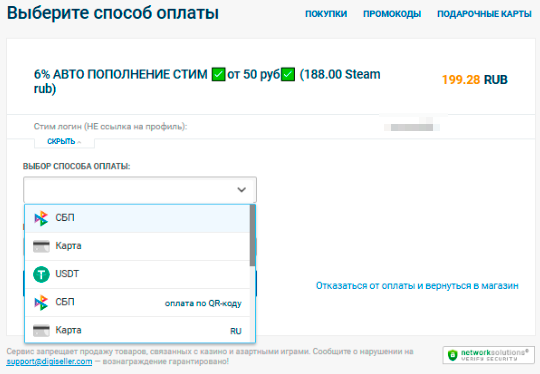Click the green checkmark after 'от 50 руб'
The height and width of the screenshot is (374, 540).
(x=288, y=74)
